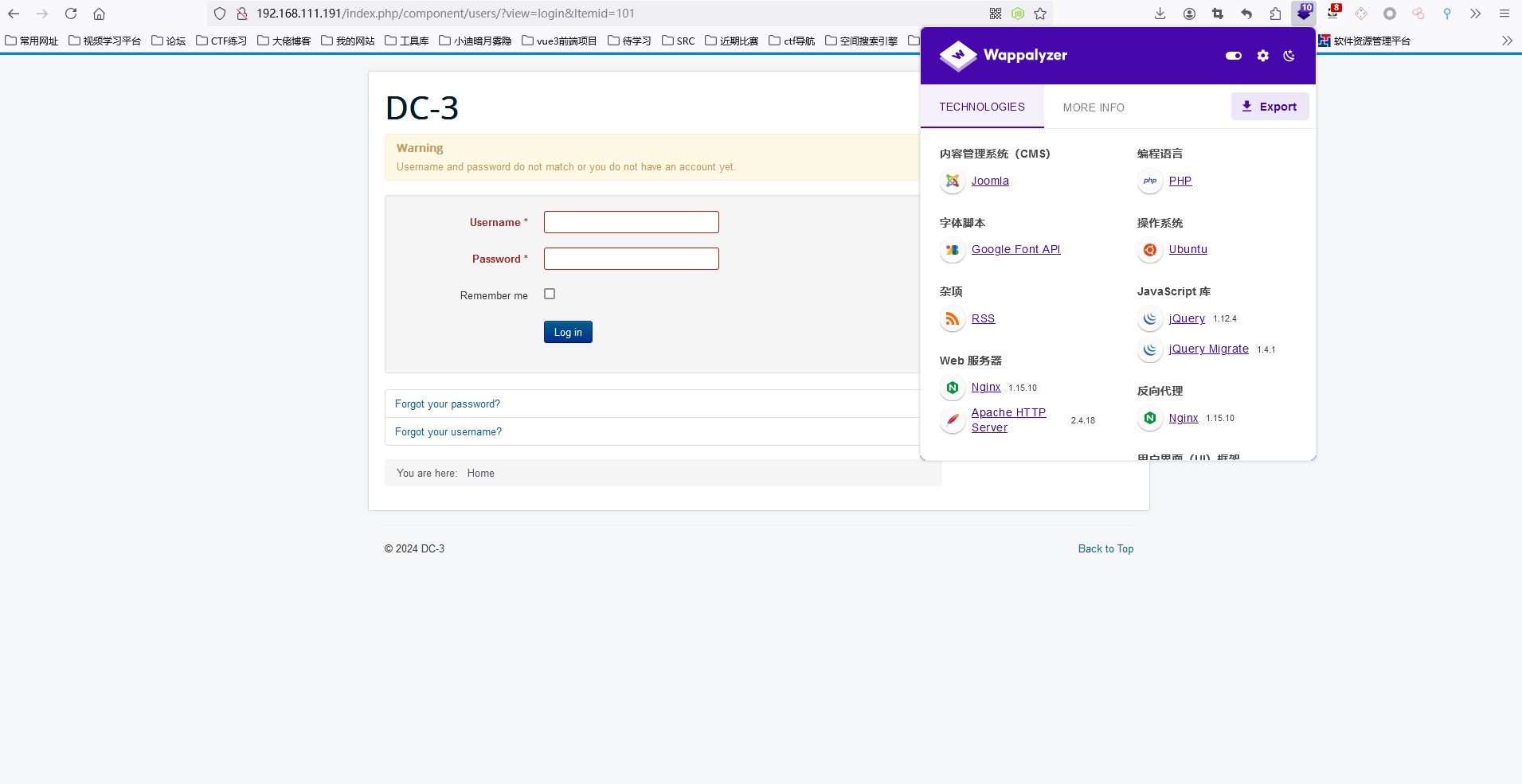Focus the Username input field
The height and width of the screenshot is (784, 1522).
631,222
